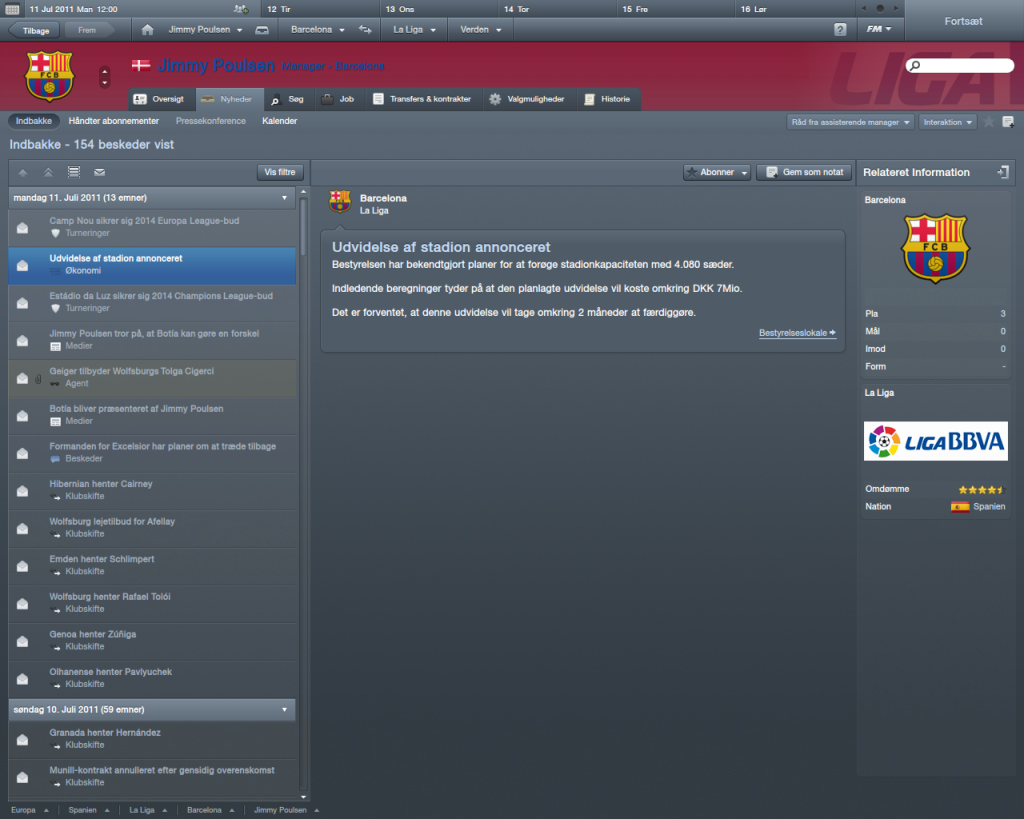
Task: Switch to Transfers & kontrakter tab
Action: click(x=422, y=99)
